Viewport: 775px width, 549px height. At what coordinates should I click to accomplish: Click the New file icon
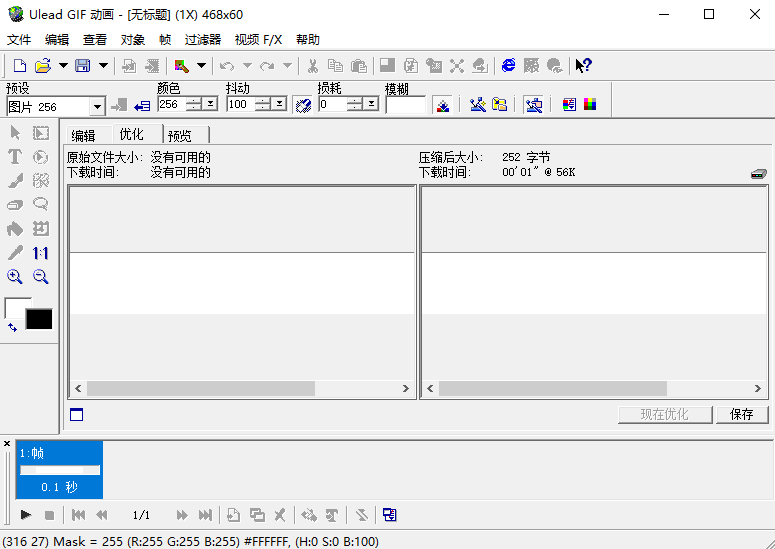click(20, 66)
